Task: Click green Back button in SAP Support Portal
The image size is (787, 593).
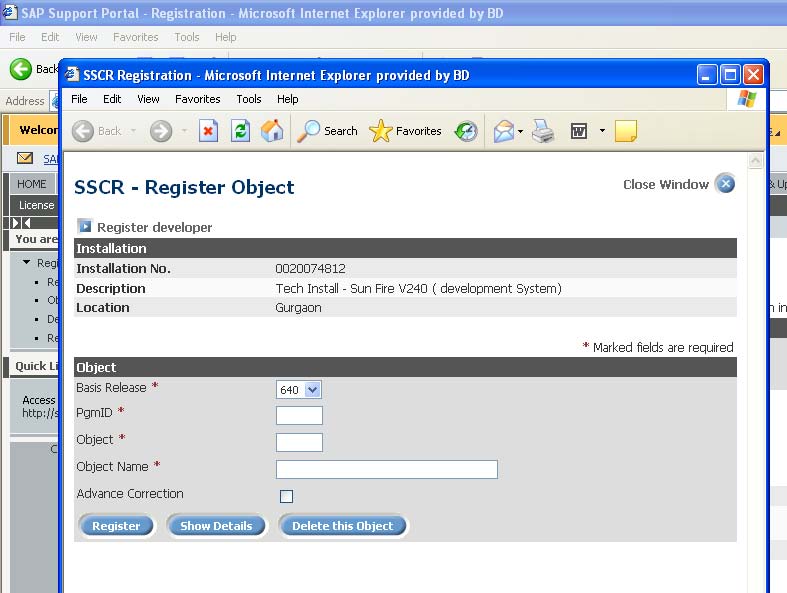Action: 21,69
